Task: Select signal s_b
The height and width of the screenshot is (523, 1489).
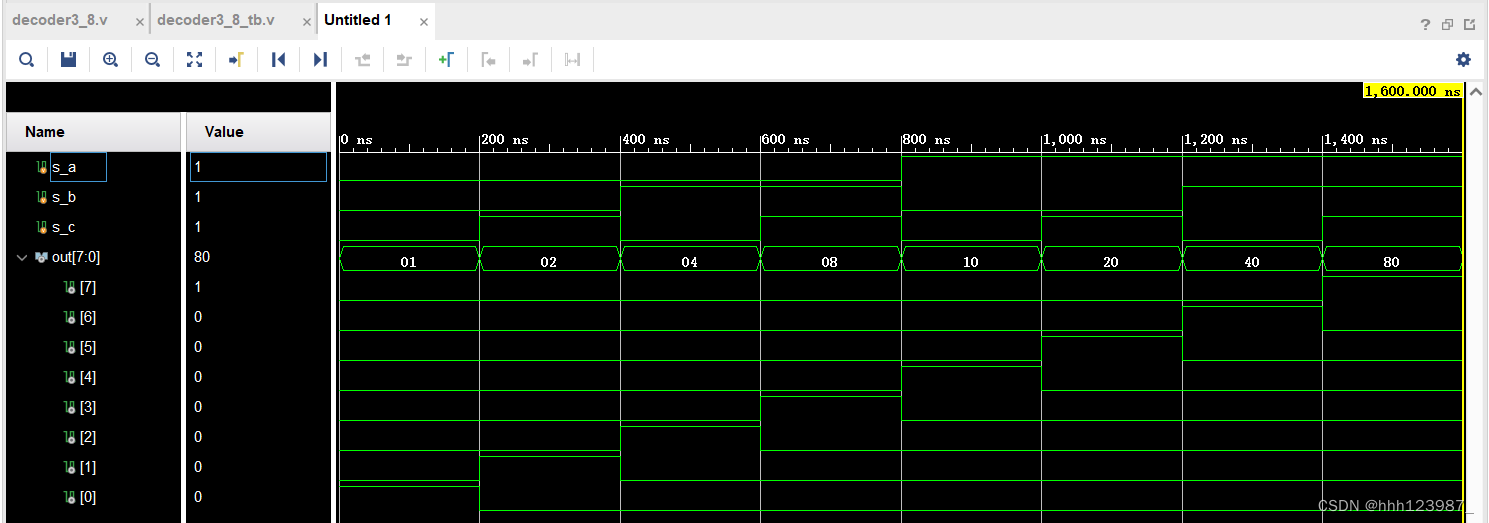Action: click(64, 197)
